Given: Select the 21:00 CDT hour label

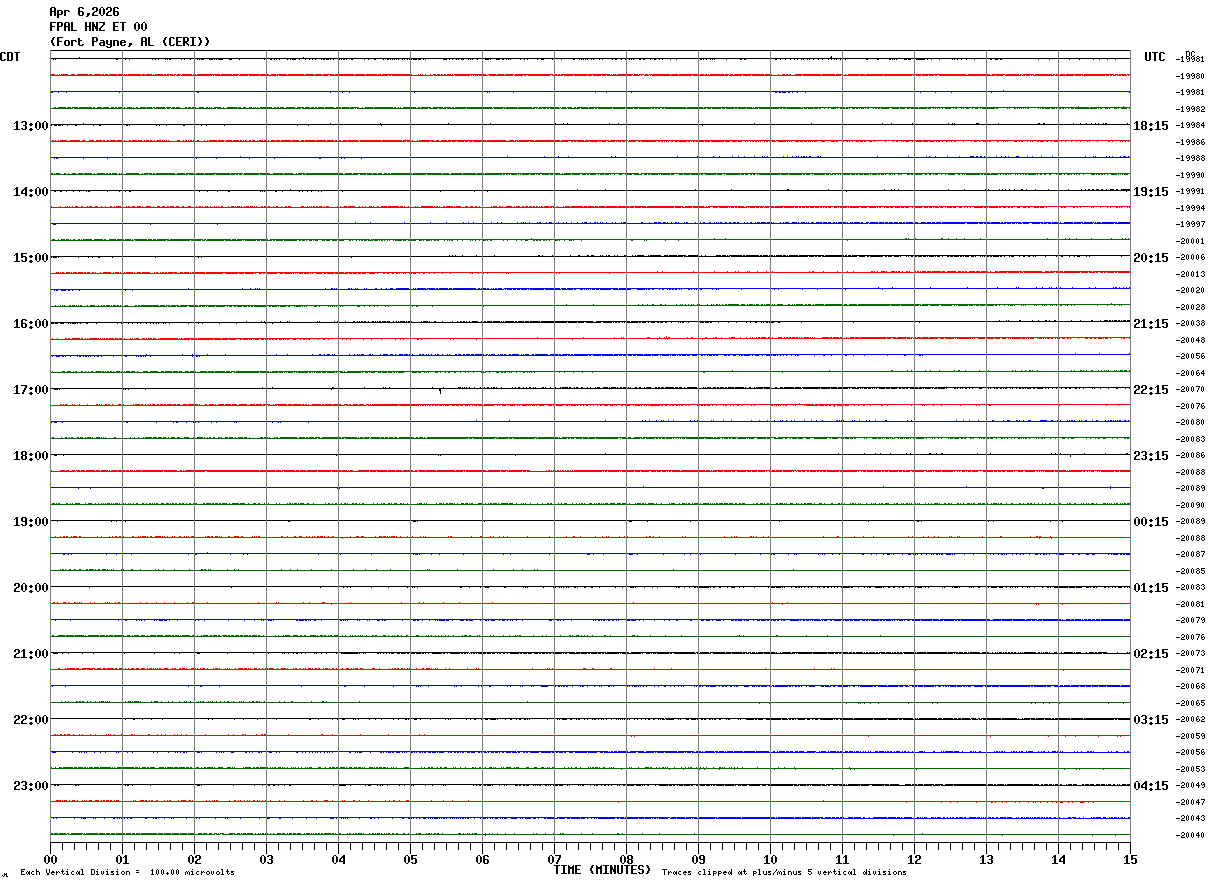Looking at the screenshot, I should 31,654.
